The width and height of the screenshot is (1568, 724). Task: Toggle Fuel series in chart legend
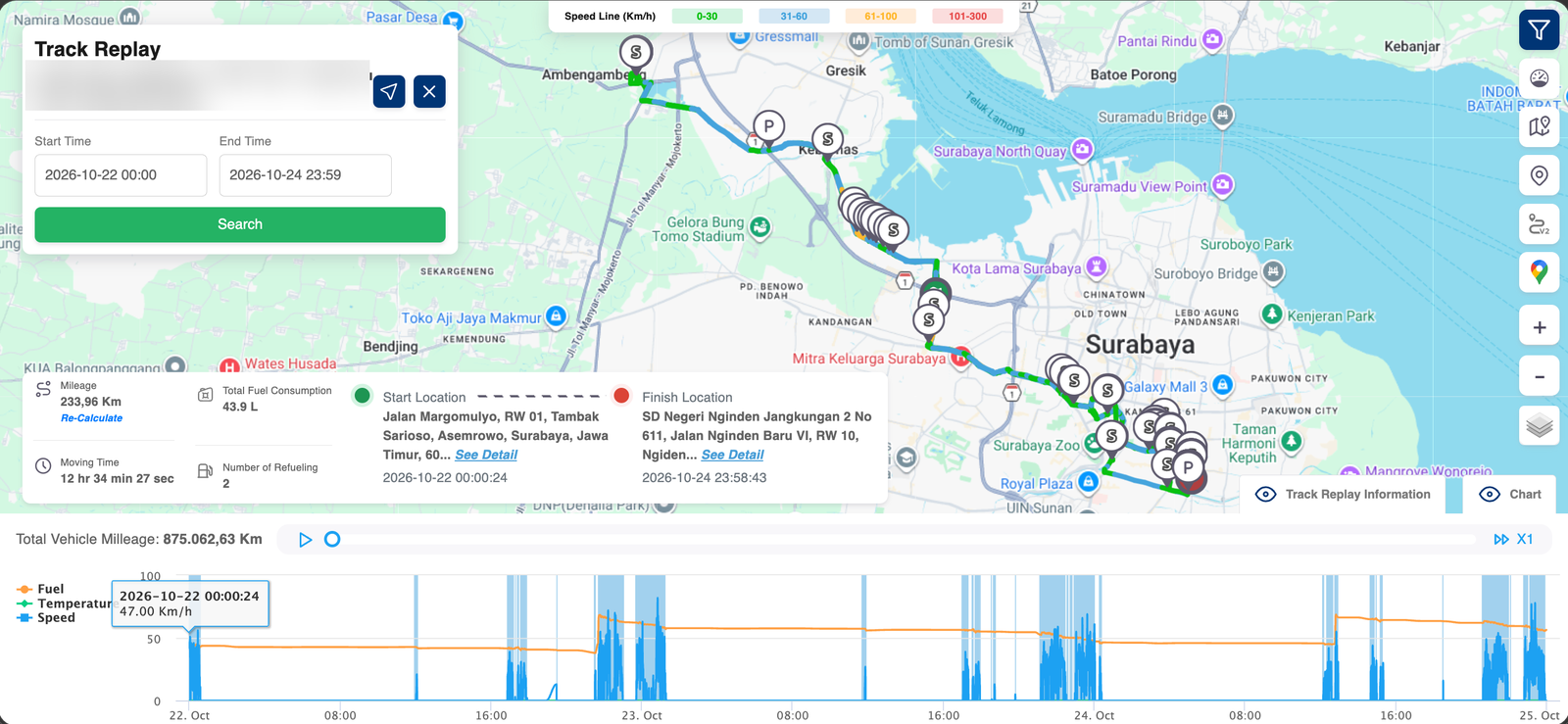[x=41, y=589]
